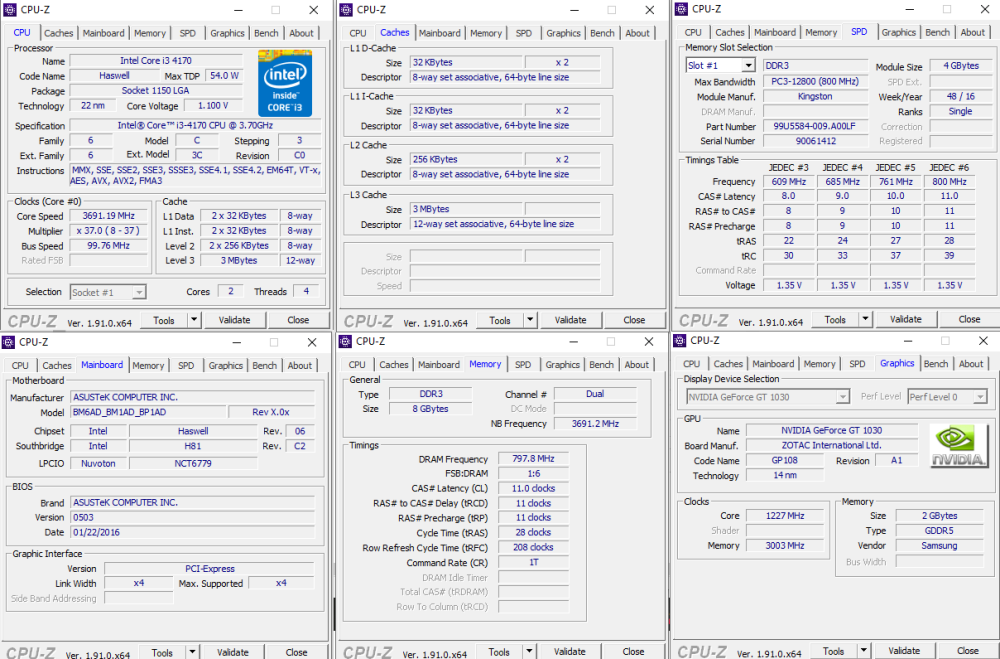The image size is (1000, 659).
Task: Click GPU memory Vendor Samsung field
Action: coord(939,546)
